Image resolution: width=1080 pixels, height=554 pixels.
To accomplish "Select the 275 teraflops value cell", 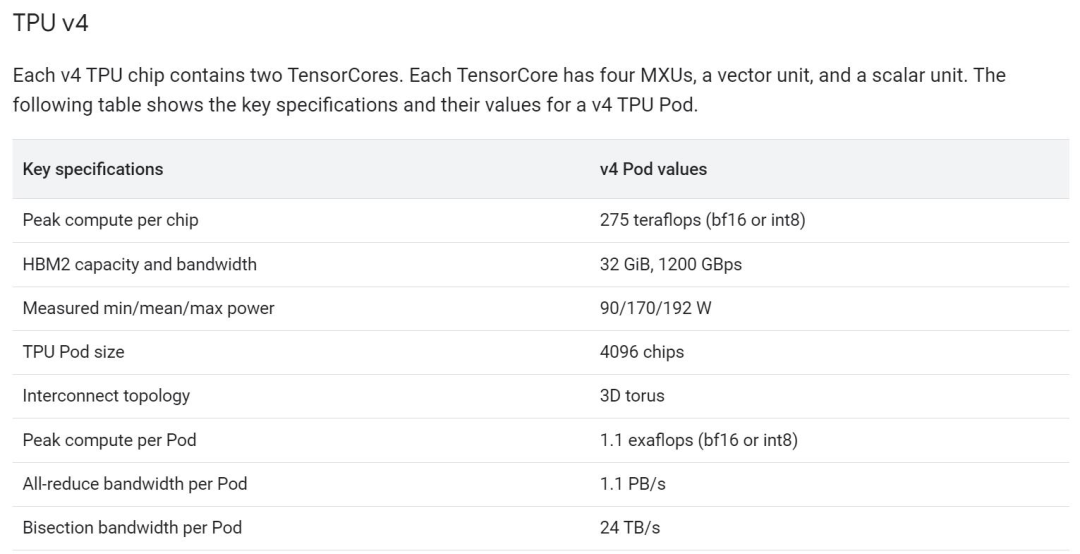I will [x=702, y=221].
